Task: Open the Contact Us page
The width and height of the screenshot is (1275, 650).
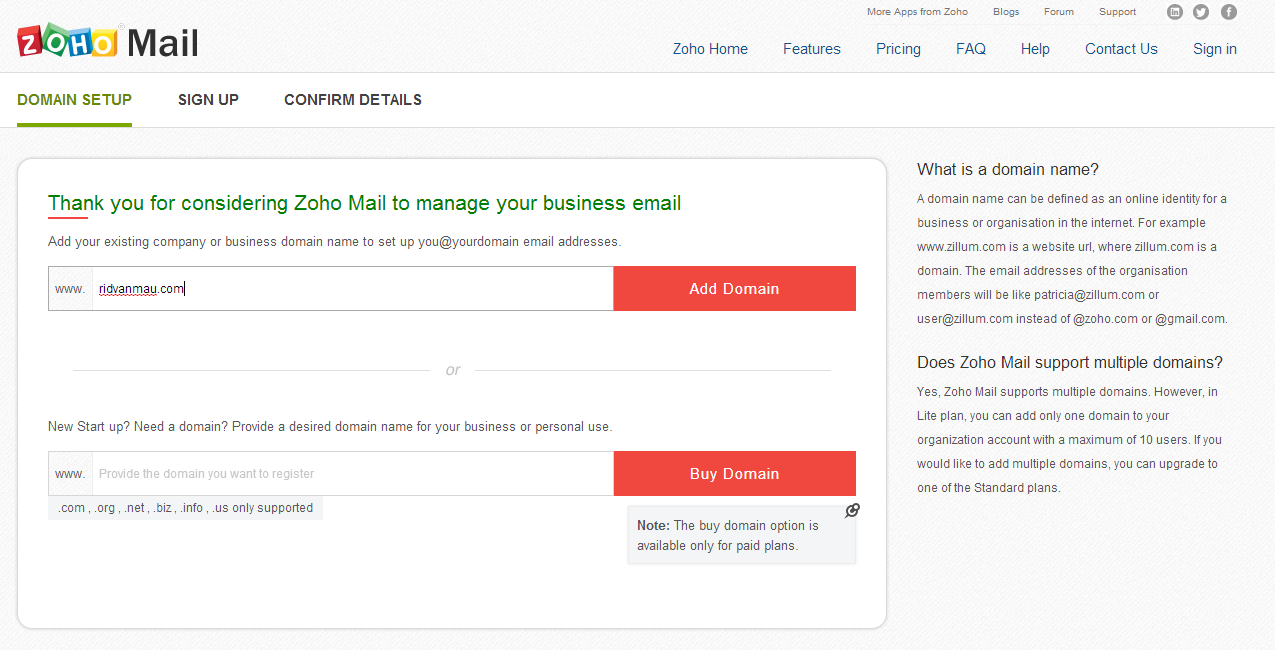Action: coord(1121,49)
